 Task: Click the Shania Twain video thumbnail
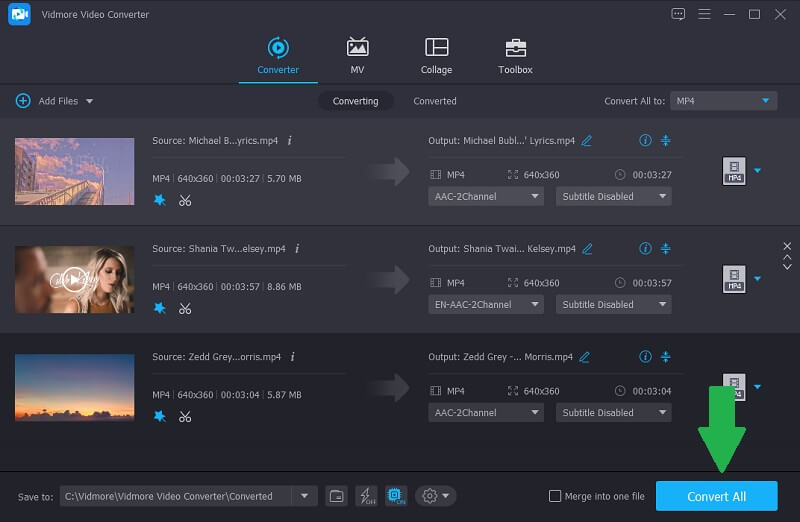75,279
